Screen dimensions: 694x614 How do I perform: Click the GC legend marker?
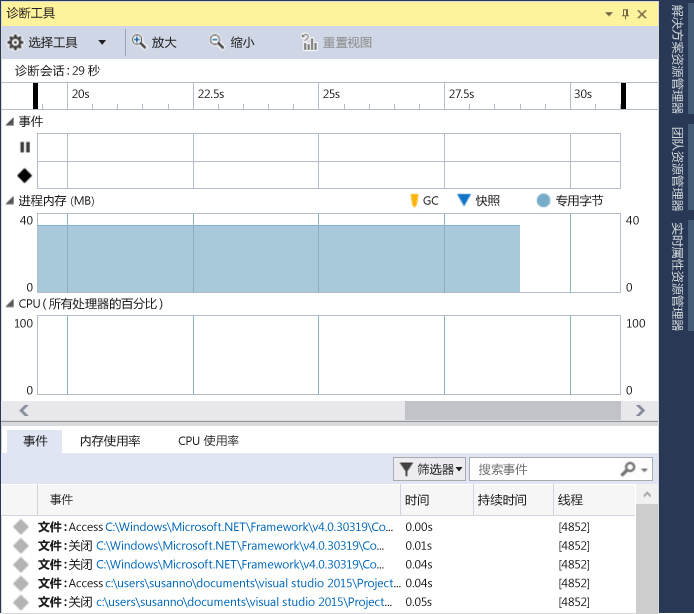click(414, 201)
